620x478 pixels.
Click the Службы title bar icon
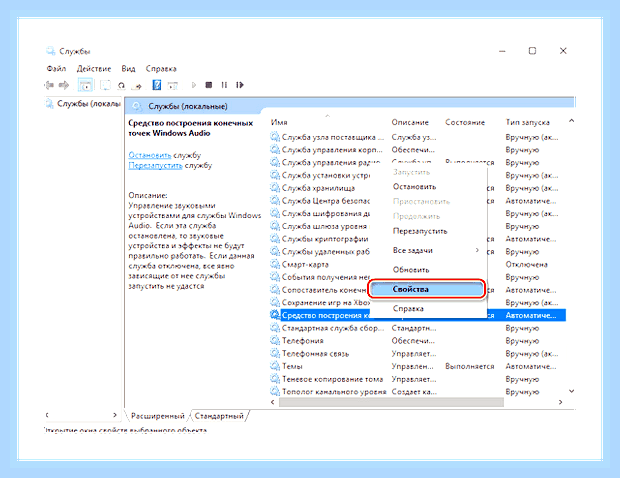coord(51,51)
